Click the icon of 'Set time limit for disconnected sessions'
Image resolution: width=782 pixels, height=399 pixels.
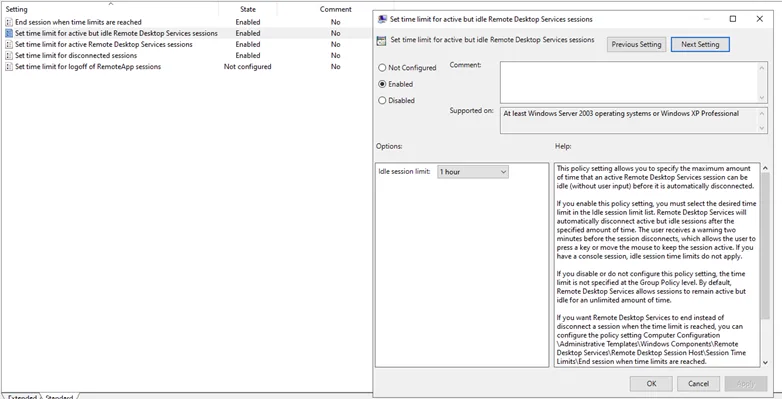tap(9, 55)
